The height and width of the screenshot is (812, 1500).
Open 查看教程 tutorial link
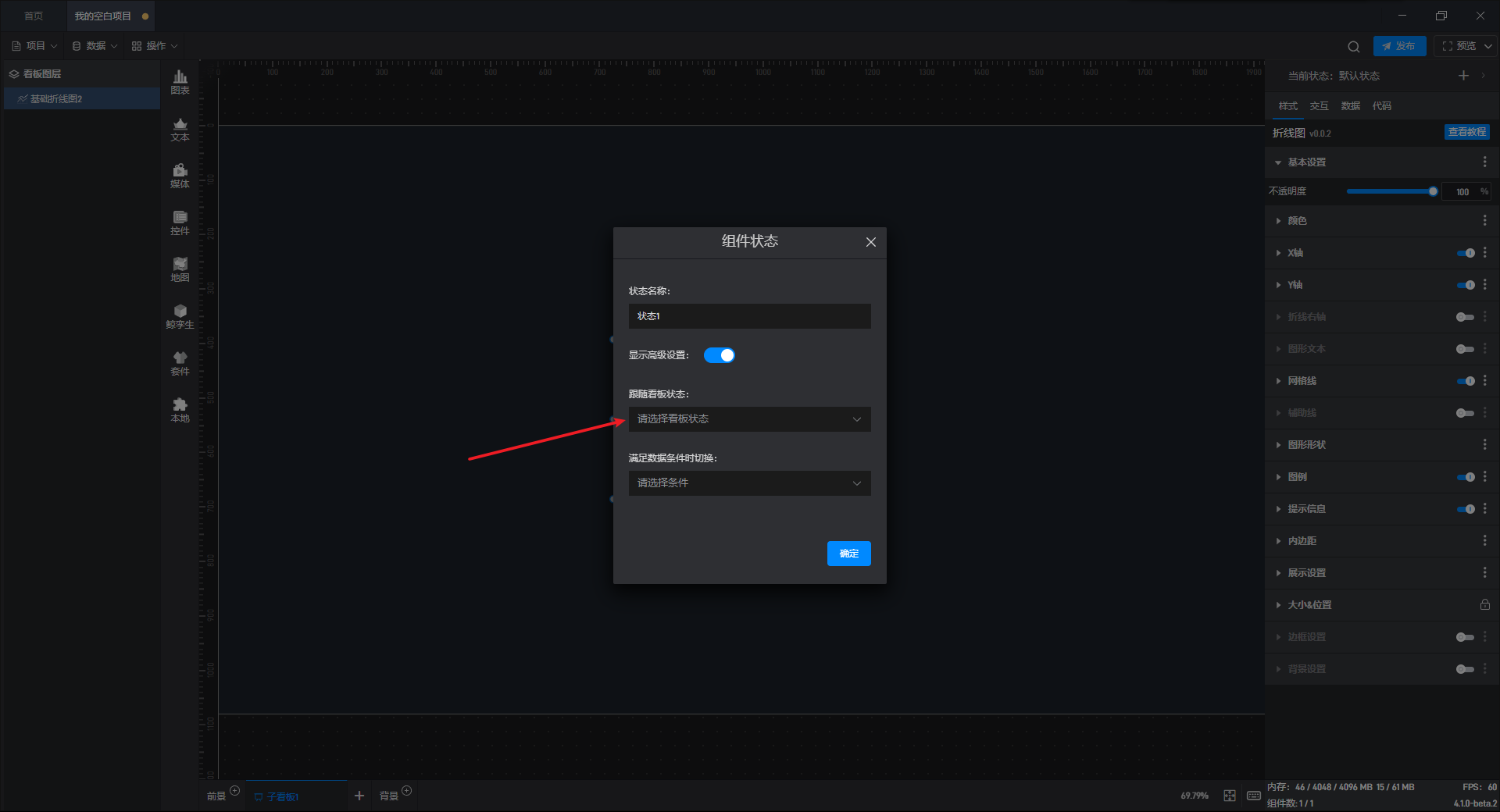point(1467,132)
